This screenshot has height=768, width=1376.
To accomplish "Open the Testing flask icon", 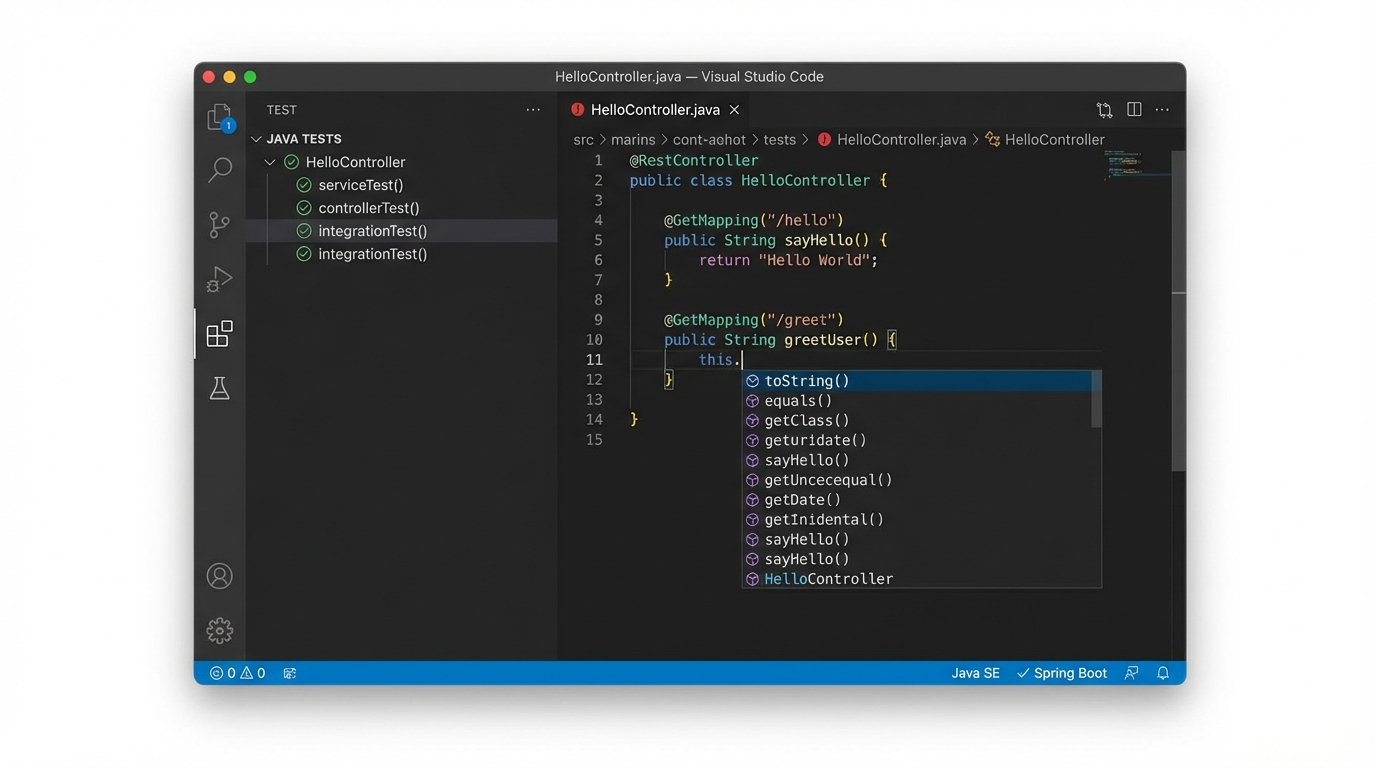I will [x=219, y=388].
